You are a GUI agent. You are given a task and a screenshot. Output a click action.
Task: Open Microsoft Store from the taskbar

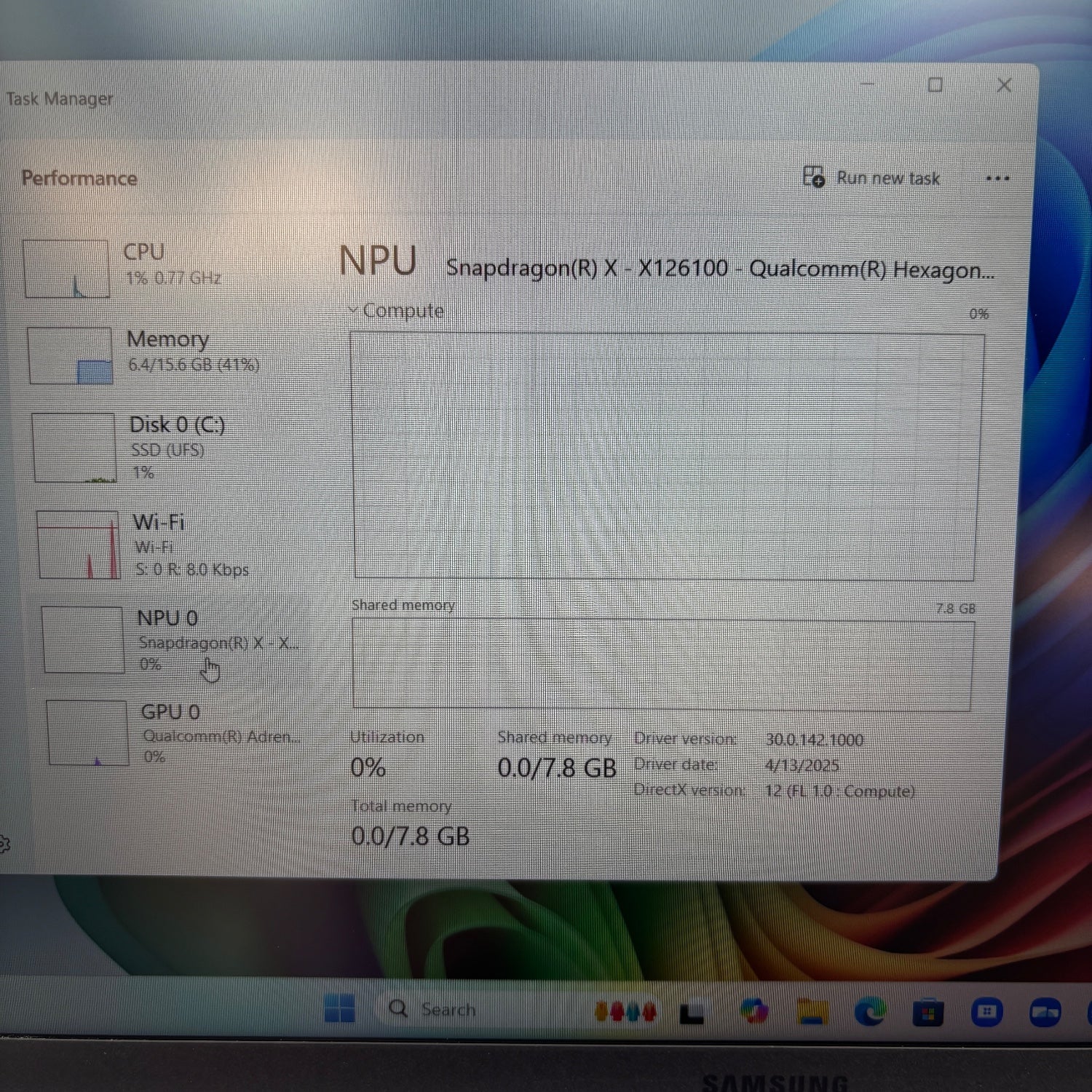point(927,1013)
